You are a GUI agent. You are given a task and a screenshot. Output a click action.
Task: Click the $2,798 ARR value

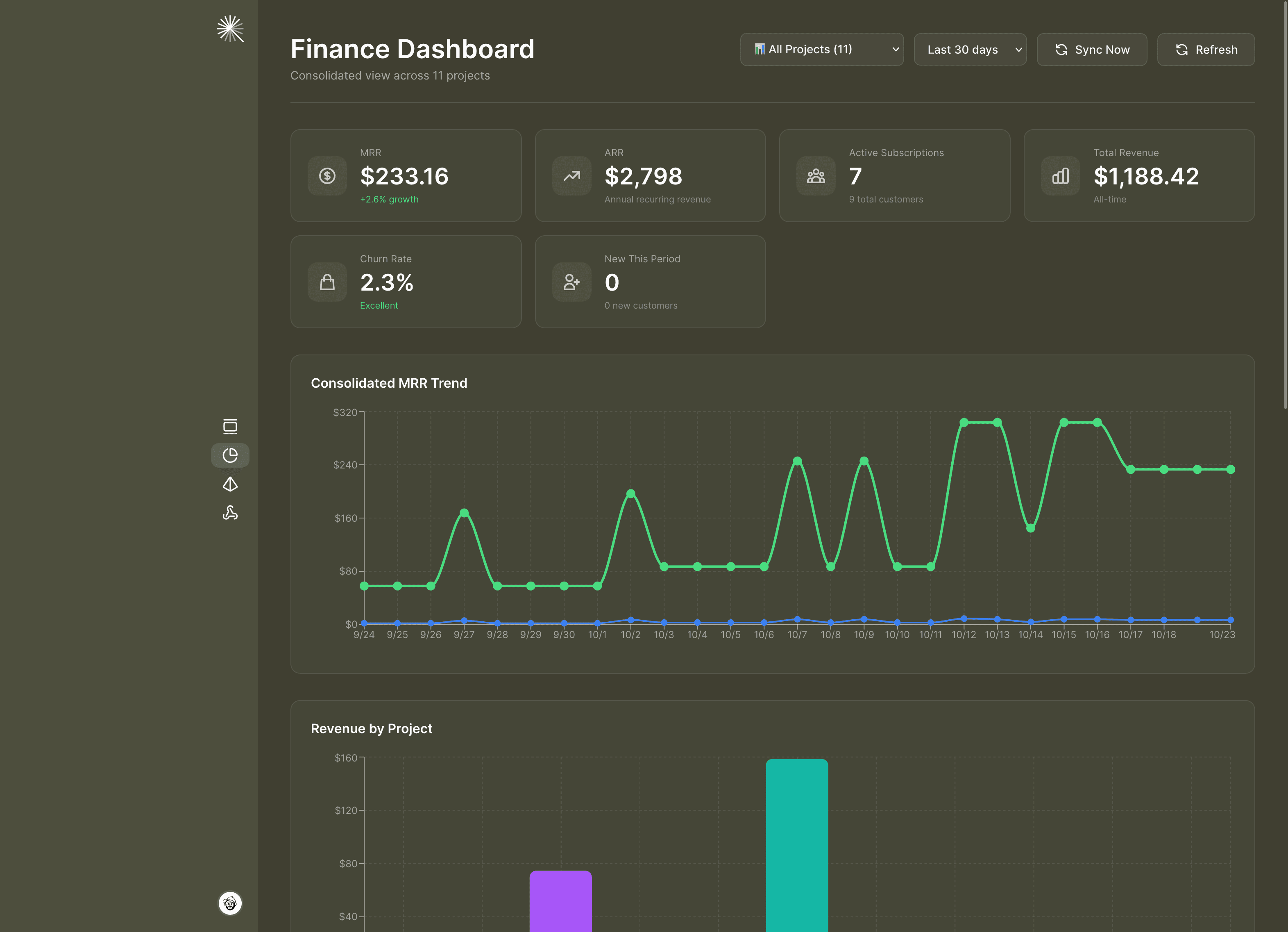(644, 176)
